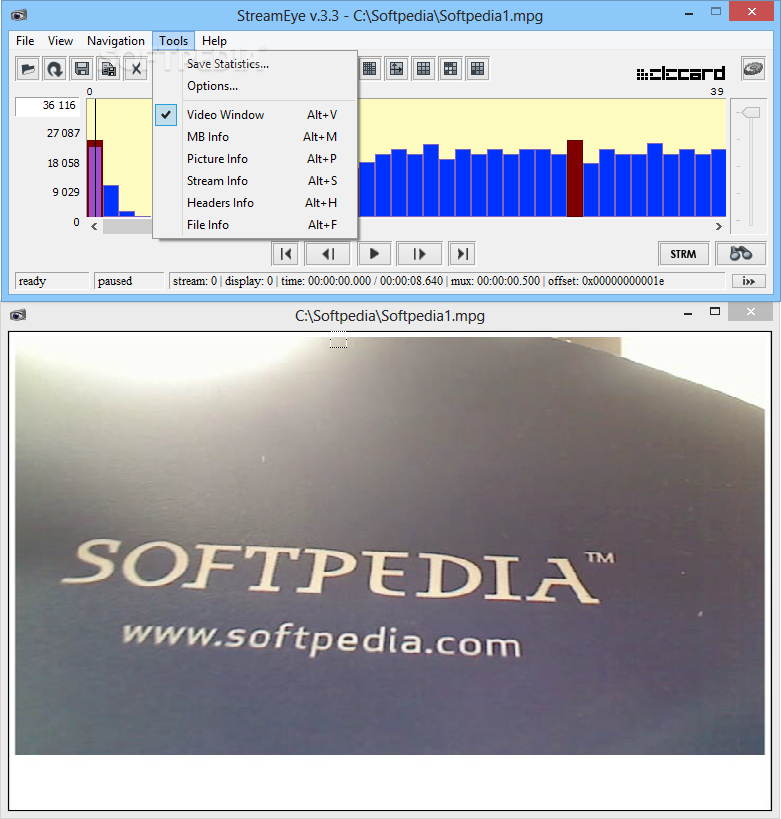Choose Options... from Tools menu
The image size is (781, 819).
[255, 86]
